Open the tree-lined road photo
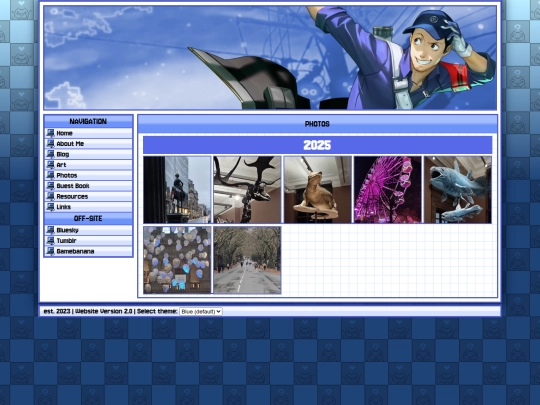Screen dimensions: 540x405 click(x=247, y=260)
